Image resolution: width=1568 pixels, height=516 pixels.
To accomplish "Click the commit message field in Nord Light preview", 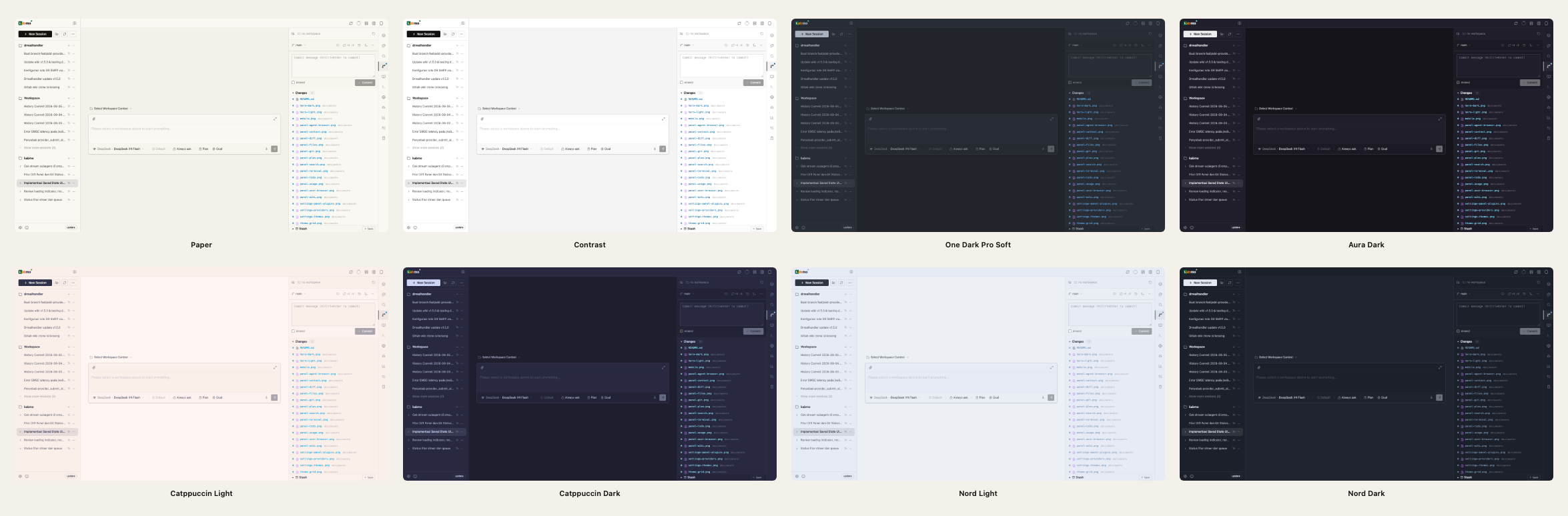I will (1110, 314).
